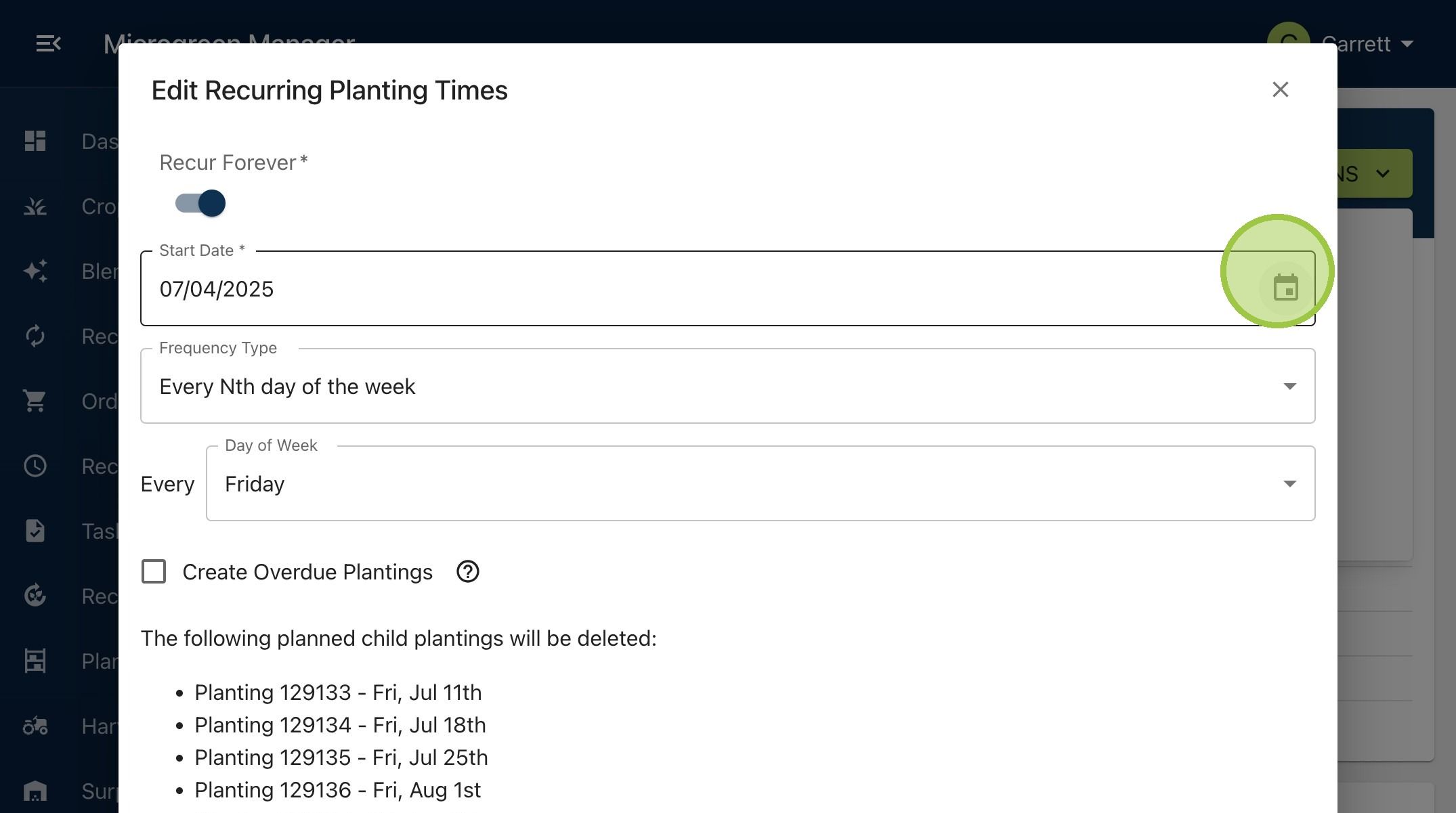
Task: Focus the Start Date text field
Action: coord(698,289)
